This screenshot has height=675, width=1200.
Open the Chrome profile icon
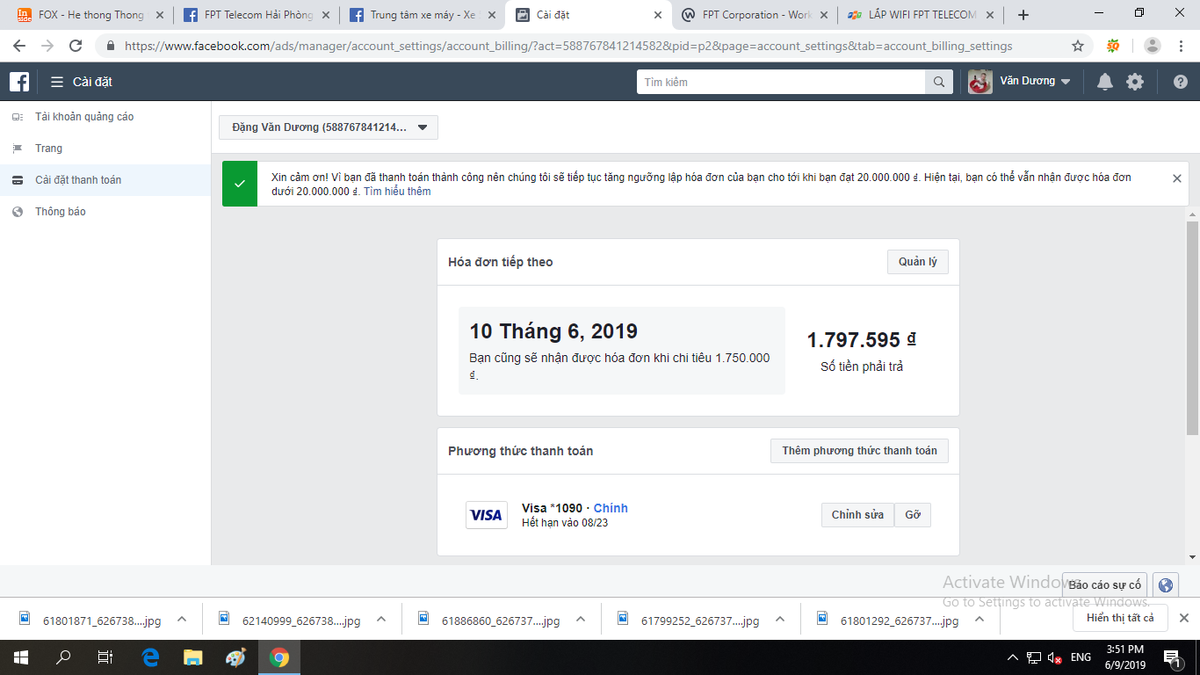coord(1152,46)
